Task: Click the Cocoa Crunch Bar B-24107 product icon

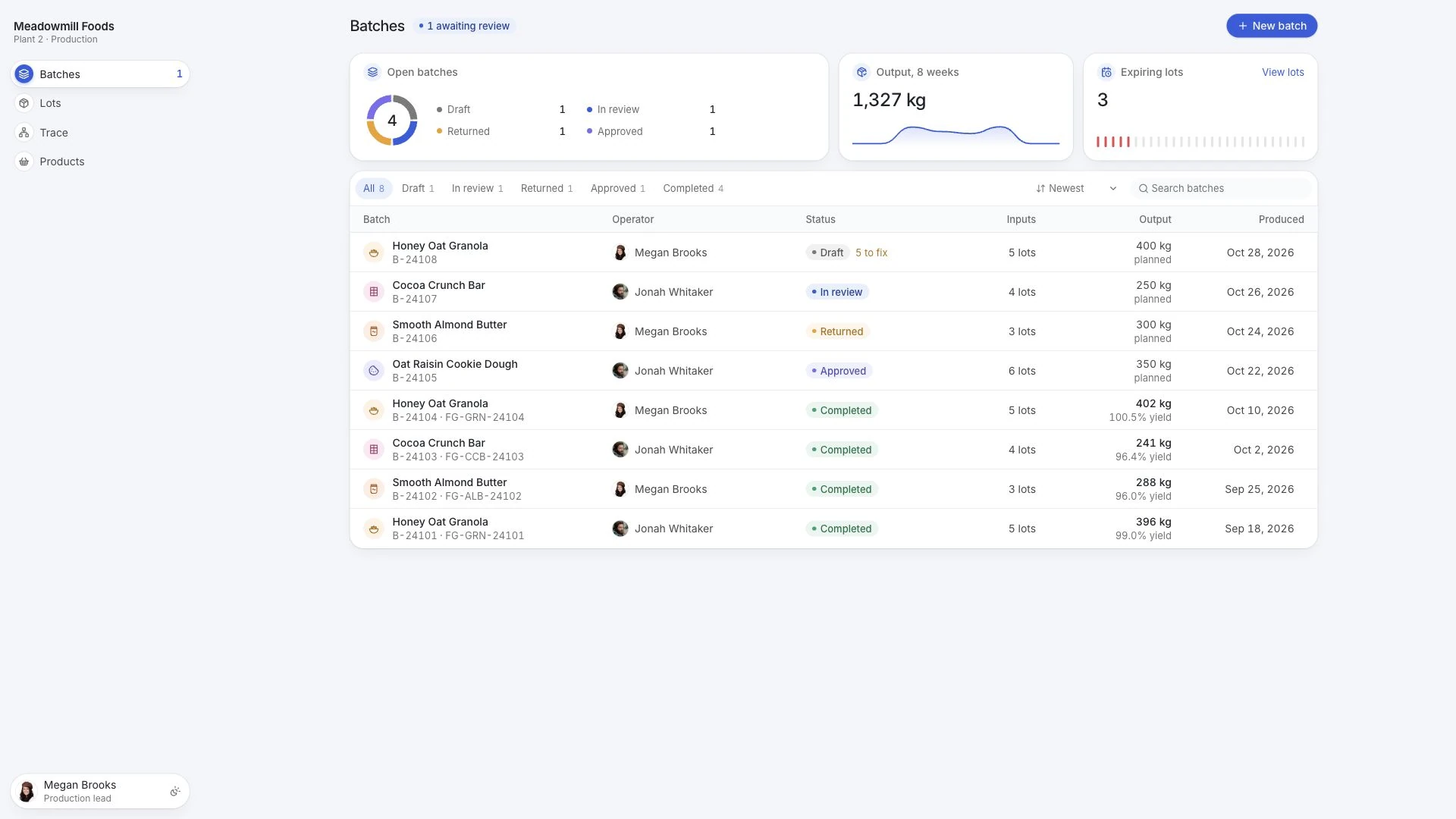Action: pos(374,292)
